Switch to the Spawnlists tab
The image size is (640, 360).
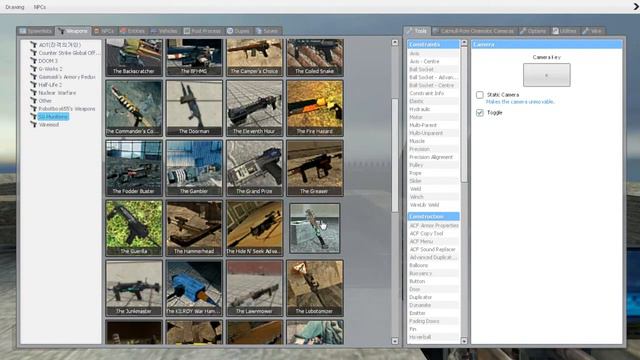(x=36, y=31)
